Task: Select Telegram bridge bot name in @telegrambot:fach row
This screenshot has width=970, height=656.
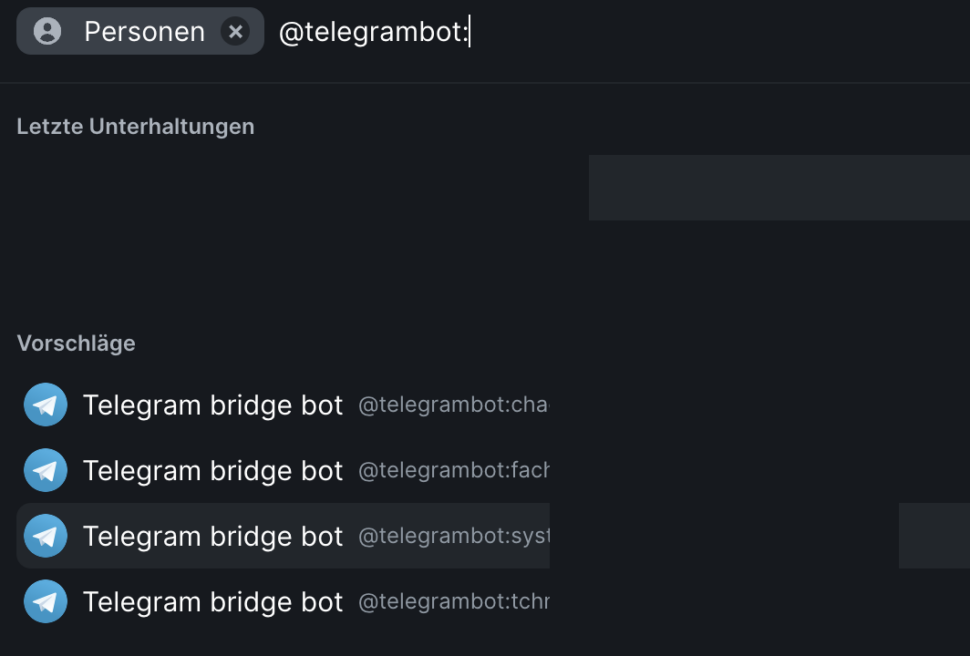Action: point(213,470)
